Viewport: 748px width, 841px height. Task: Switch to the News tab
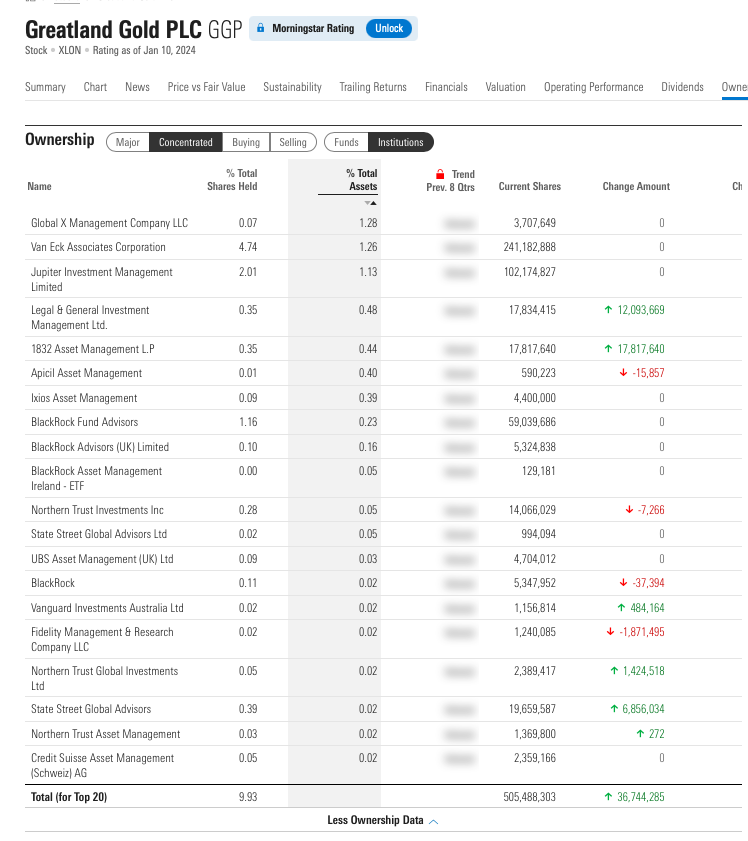tap(137, 87)
